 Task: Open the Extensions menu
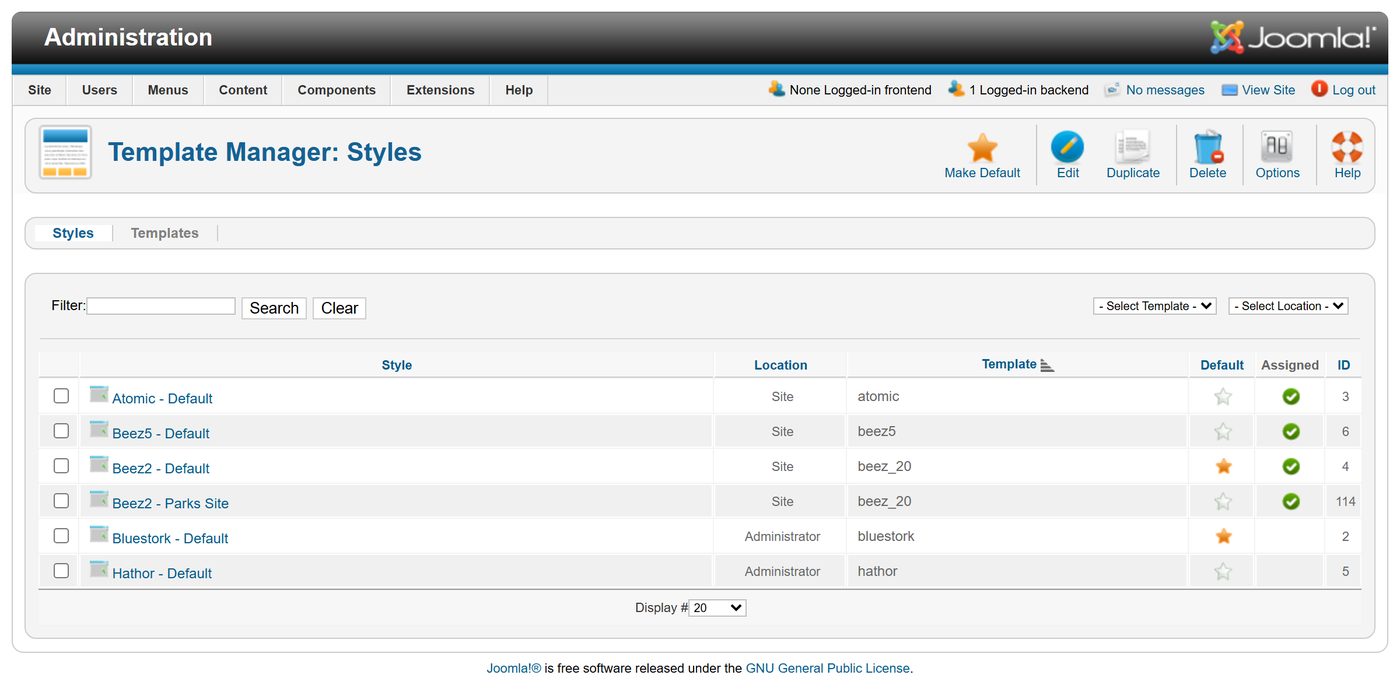pos(441,90)
